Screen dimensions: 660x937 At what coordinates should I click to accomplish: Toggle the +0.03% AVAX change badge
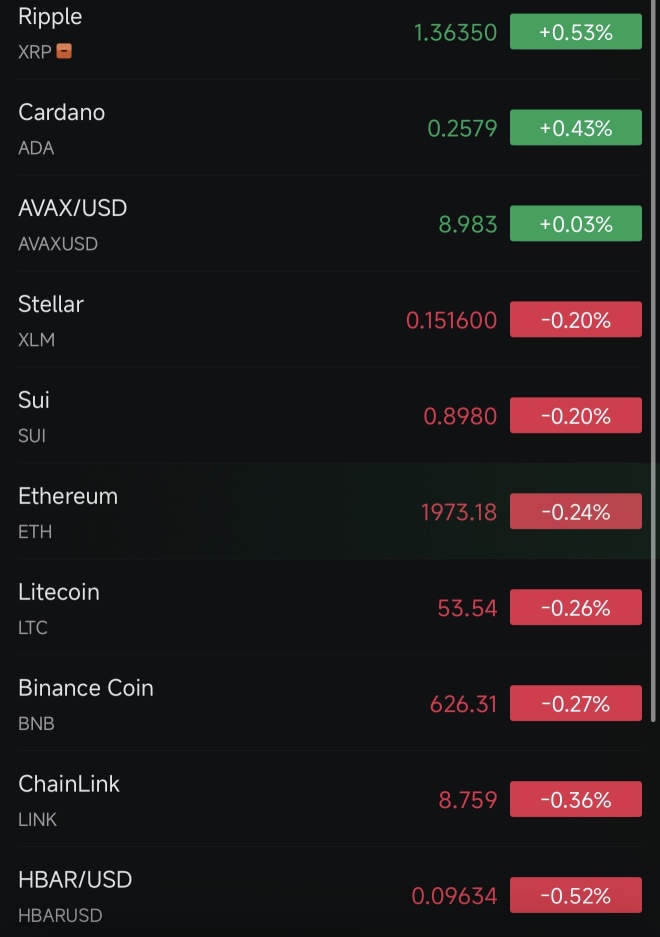[x=576, y=223]
